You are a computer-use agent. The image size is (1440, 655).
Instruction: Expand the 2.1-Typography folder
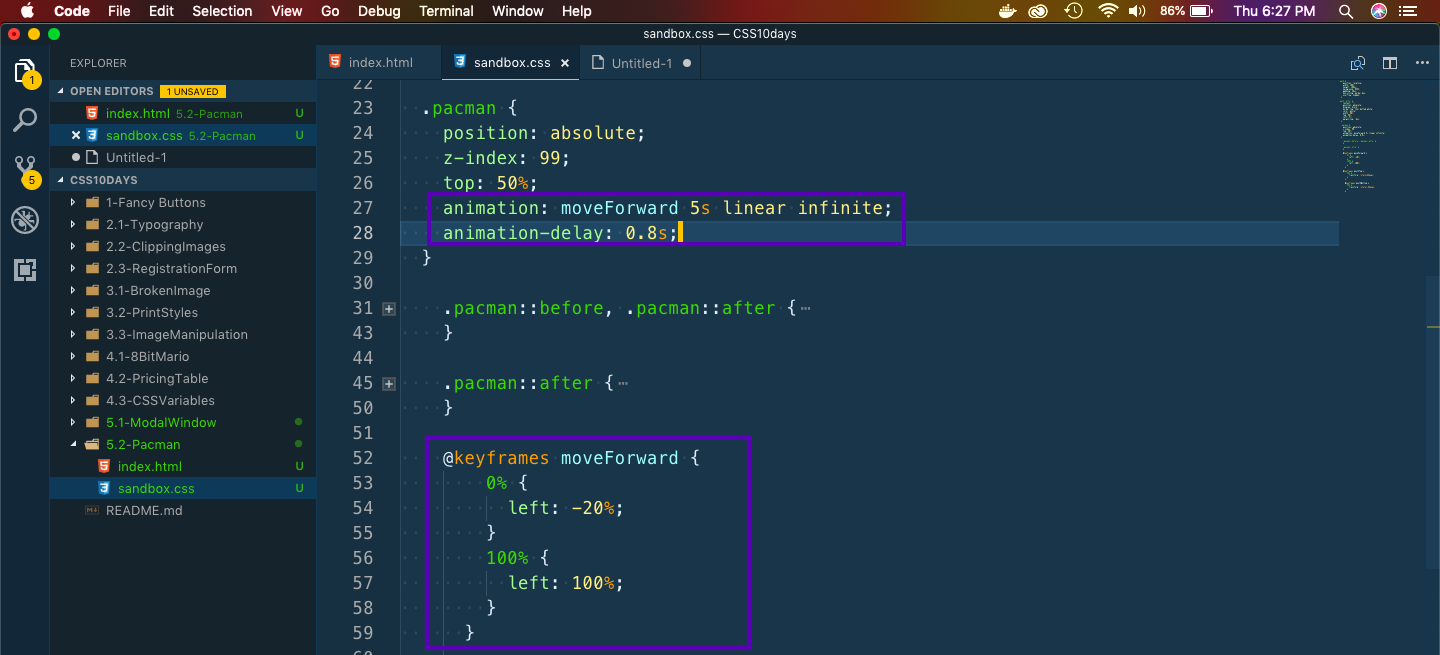(x=73, y=224)
